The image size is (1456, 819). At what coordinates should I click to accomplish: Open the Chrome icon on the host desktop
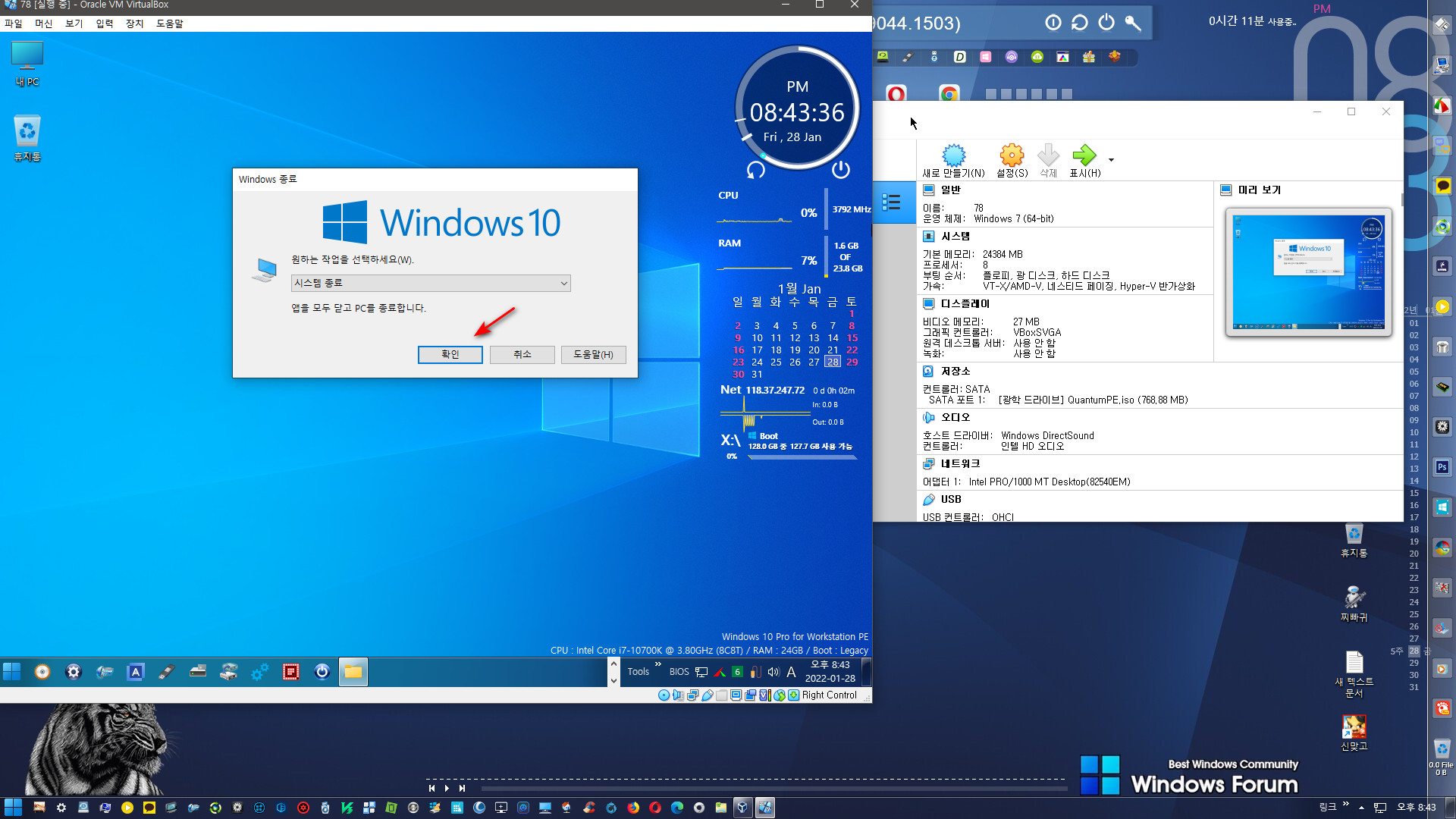click(949, 93)
